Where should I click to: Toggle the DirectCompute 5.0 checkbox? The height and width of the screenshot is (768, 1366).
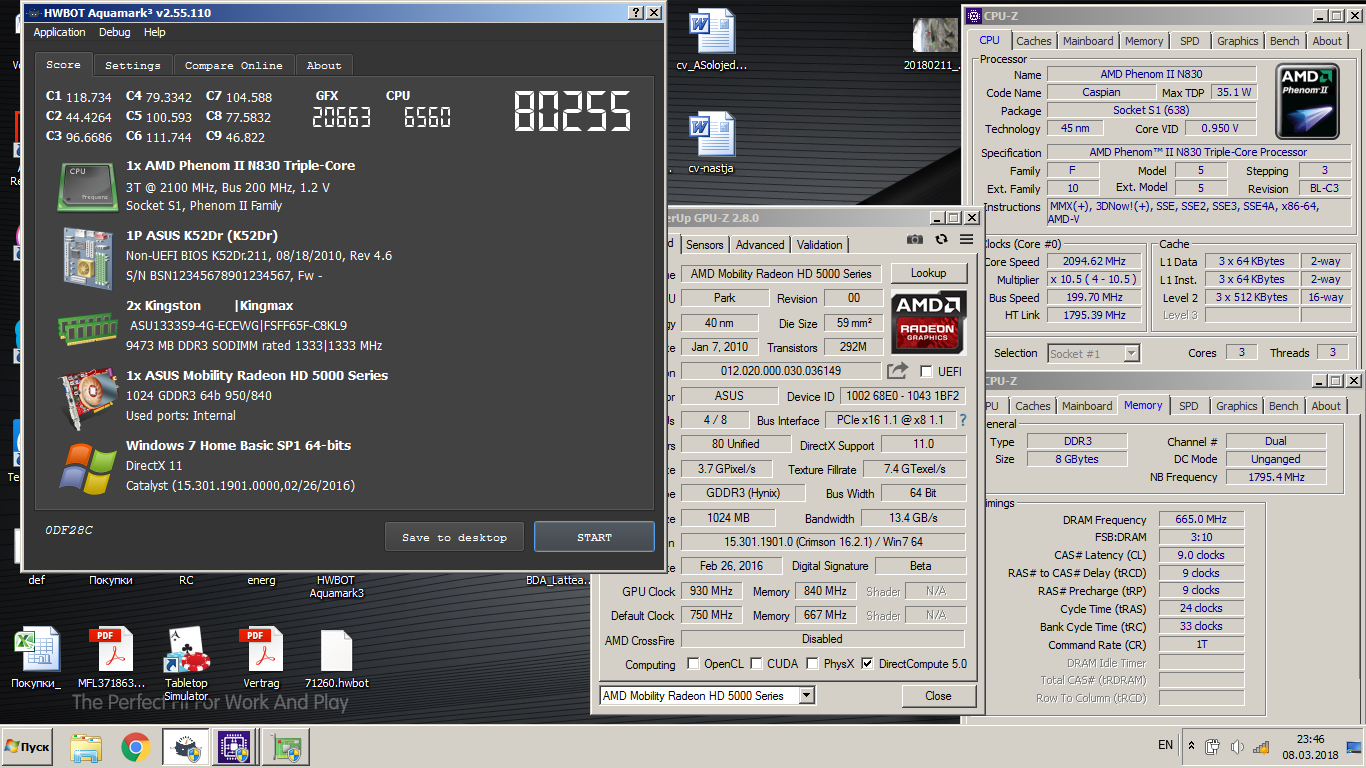pyautogui.click(x=867, y=664)
